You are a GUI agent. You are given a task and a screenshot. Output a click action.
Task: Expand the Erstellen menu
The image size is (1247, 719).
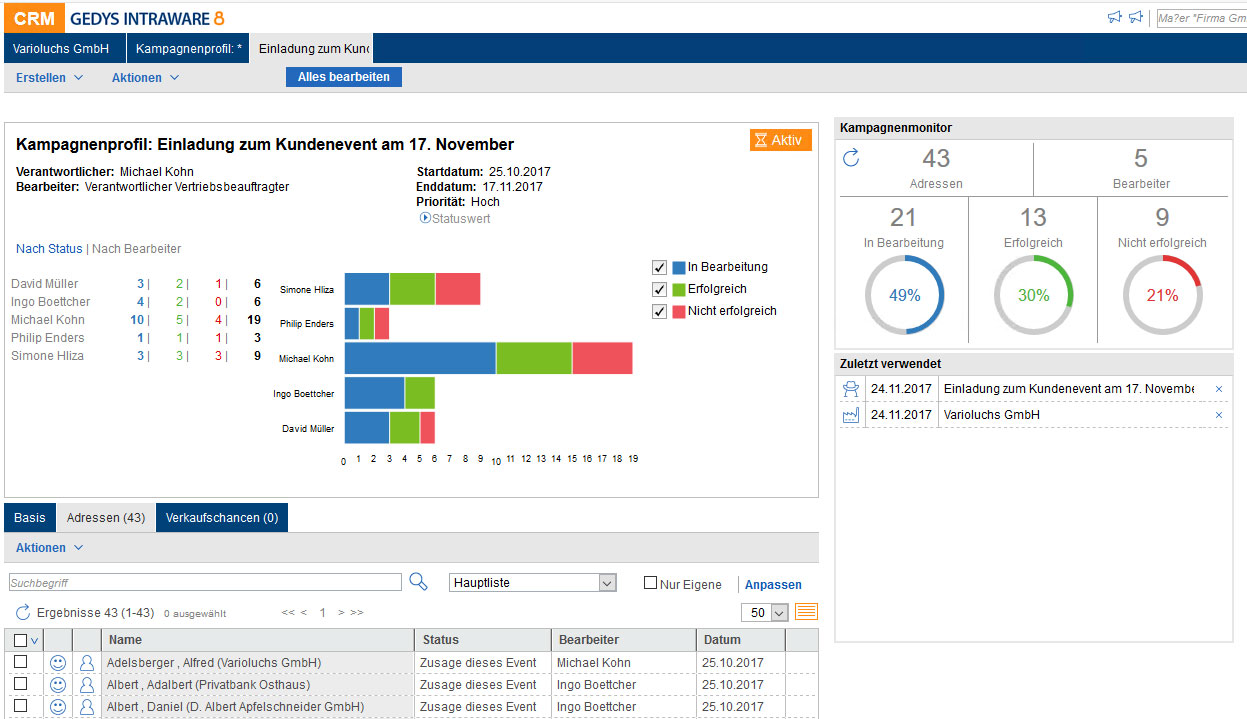[x=49, y=78]
